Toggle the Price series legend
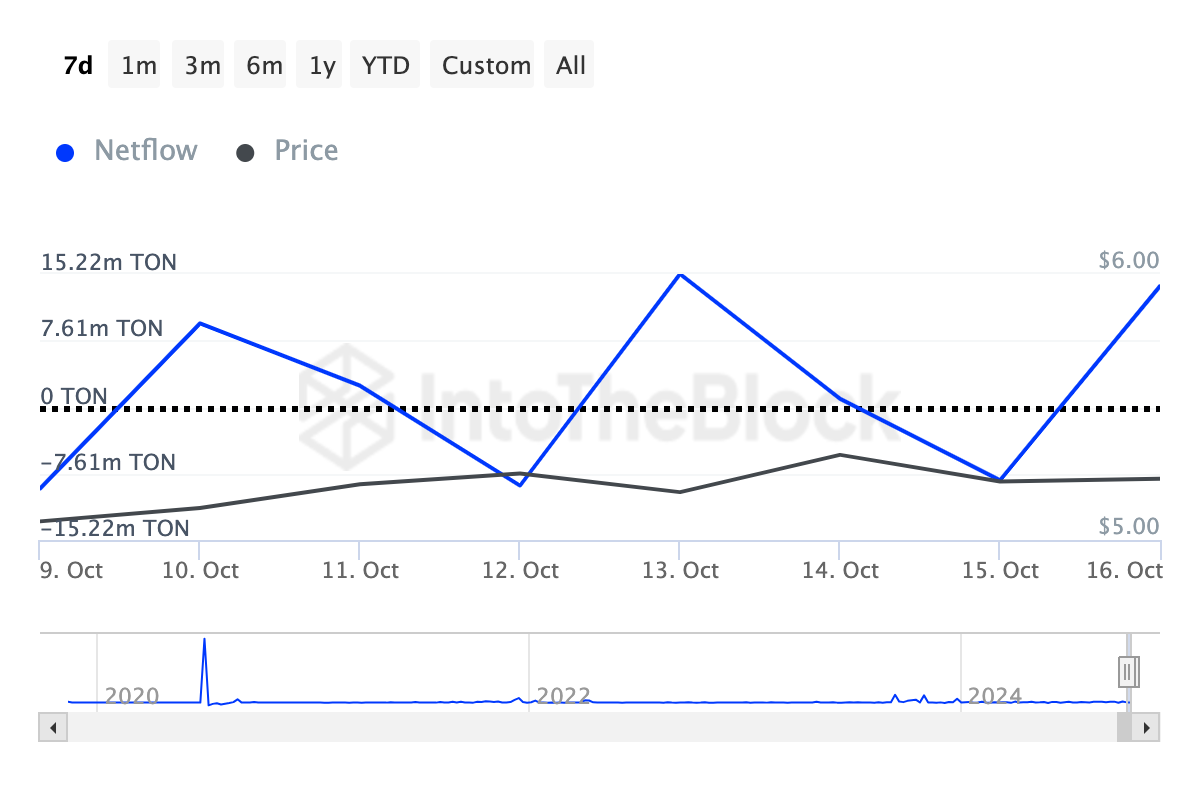The image size is (1200, 800). (x=306, y=151)
